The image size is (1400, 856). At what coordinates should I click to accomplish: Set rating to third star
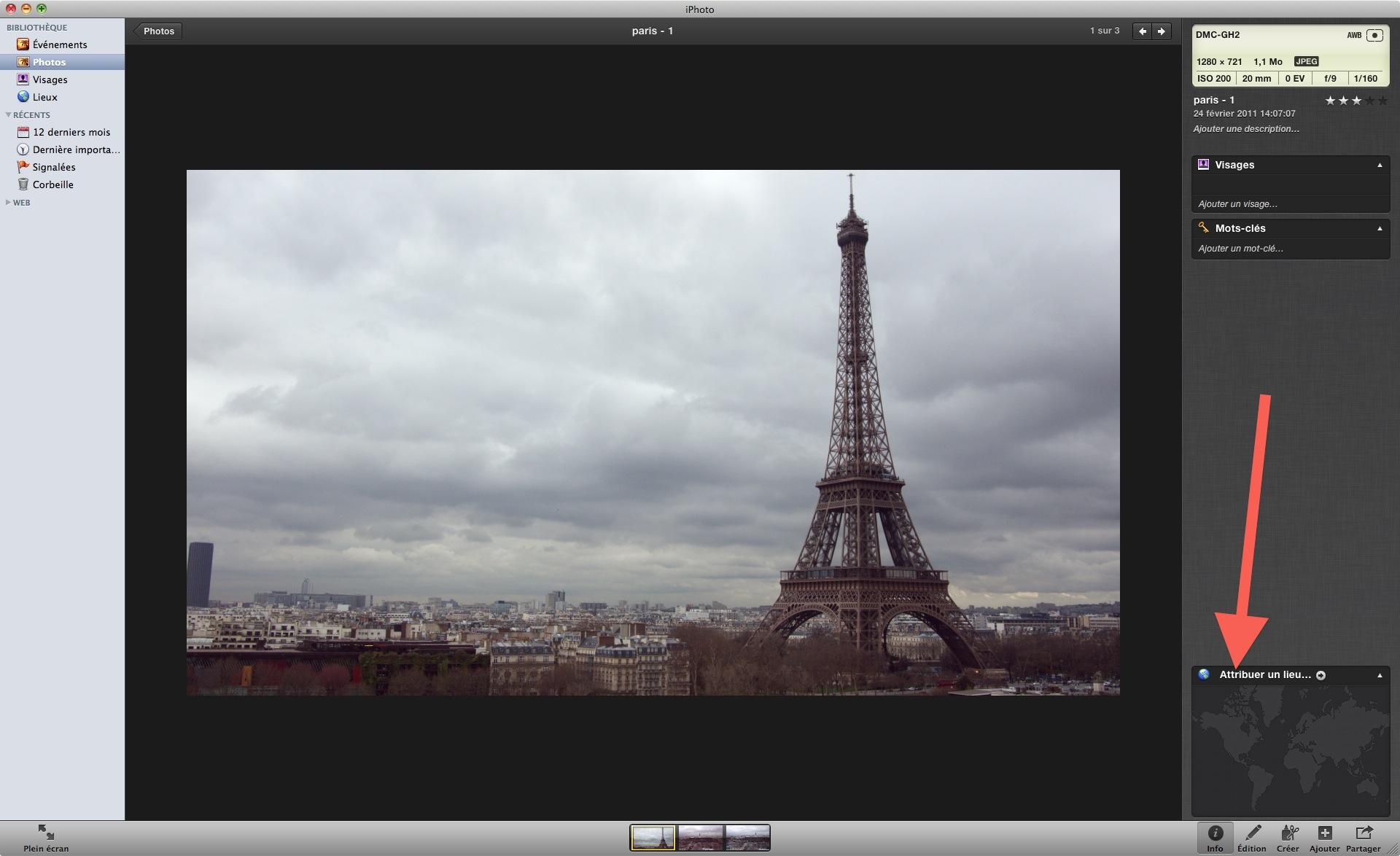pos(1357,101)
